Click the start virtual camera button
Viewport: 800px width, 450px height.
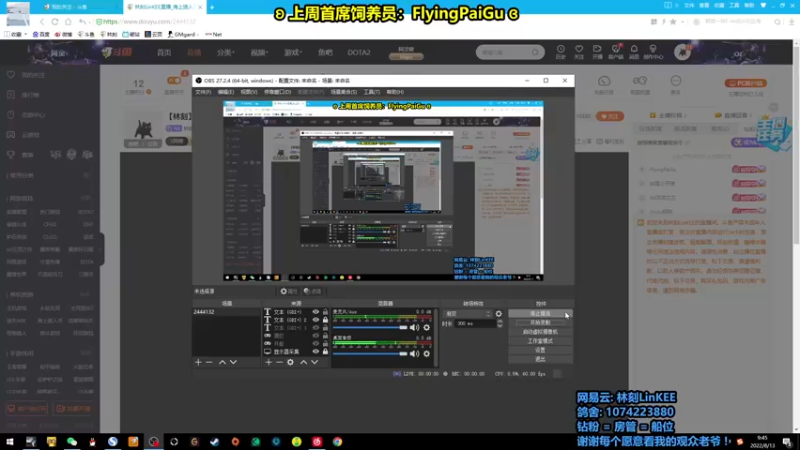click(x=540, y=332)
